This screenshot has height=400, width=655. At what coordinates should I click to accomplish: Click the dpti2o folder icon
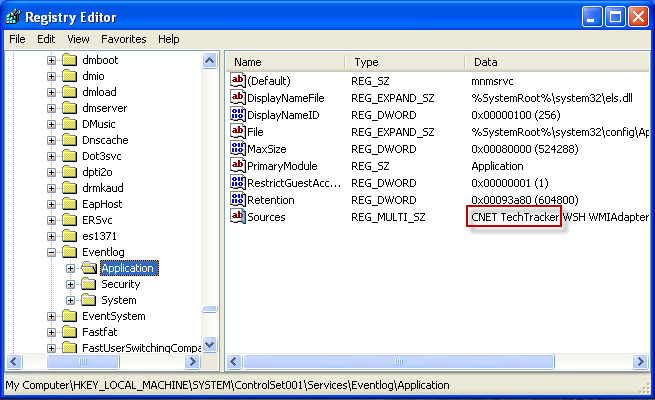[69, 172]
